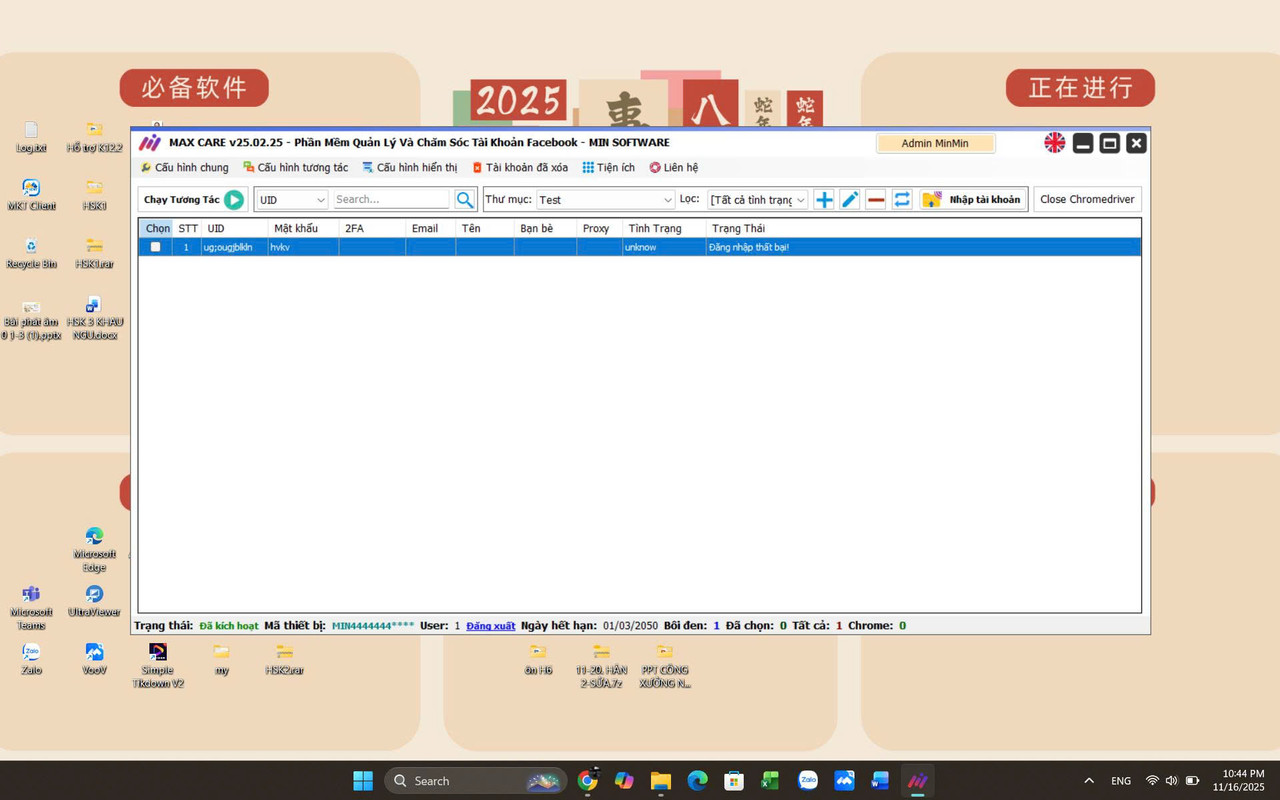Expand the Thư mục dropdown showing Test

pos(606,200)
